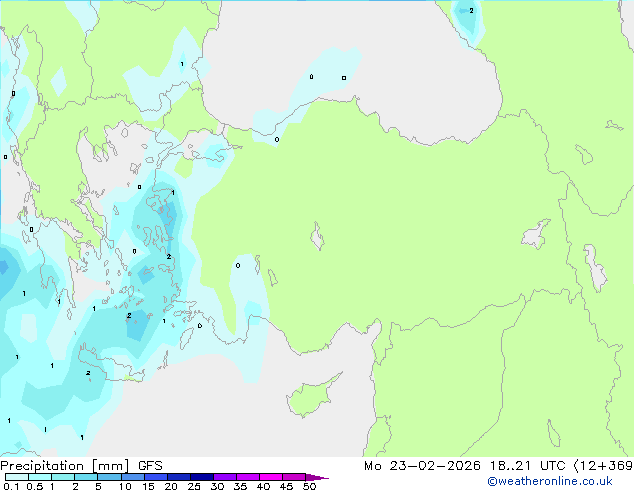Click the '18..21 UTC' time text

527,466
